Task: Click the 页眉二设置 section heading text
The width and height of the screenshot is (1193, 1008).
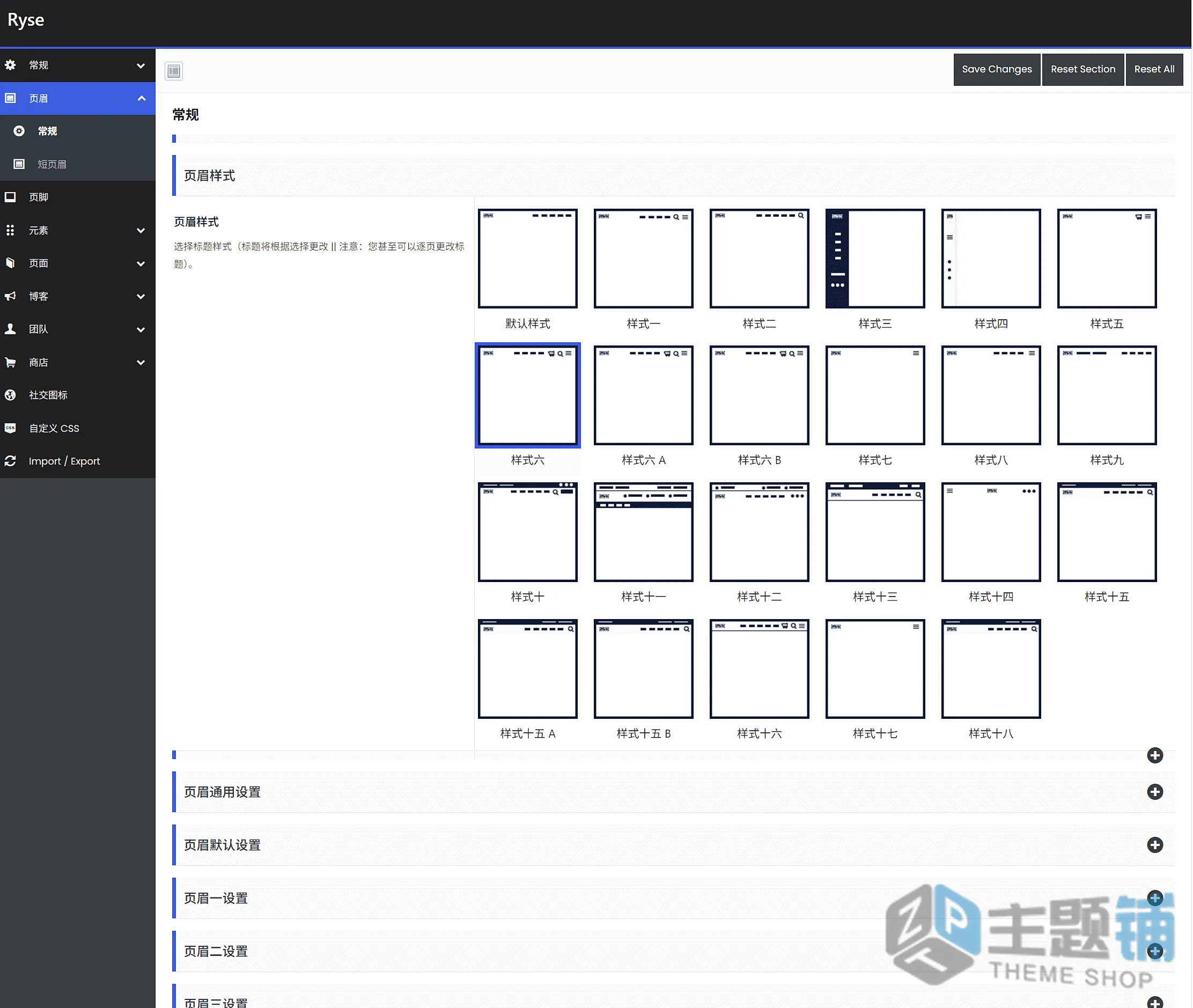Action: (x=216, y=952)
